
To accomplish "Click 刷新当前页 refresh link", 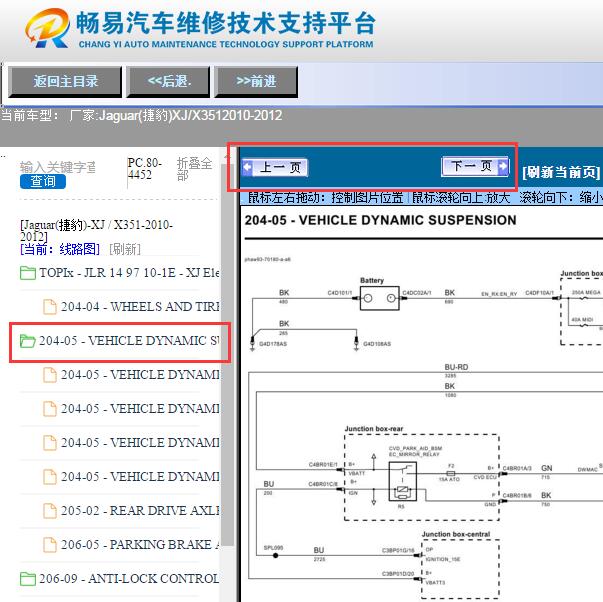I will pos(561,172).
